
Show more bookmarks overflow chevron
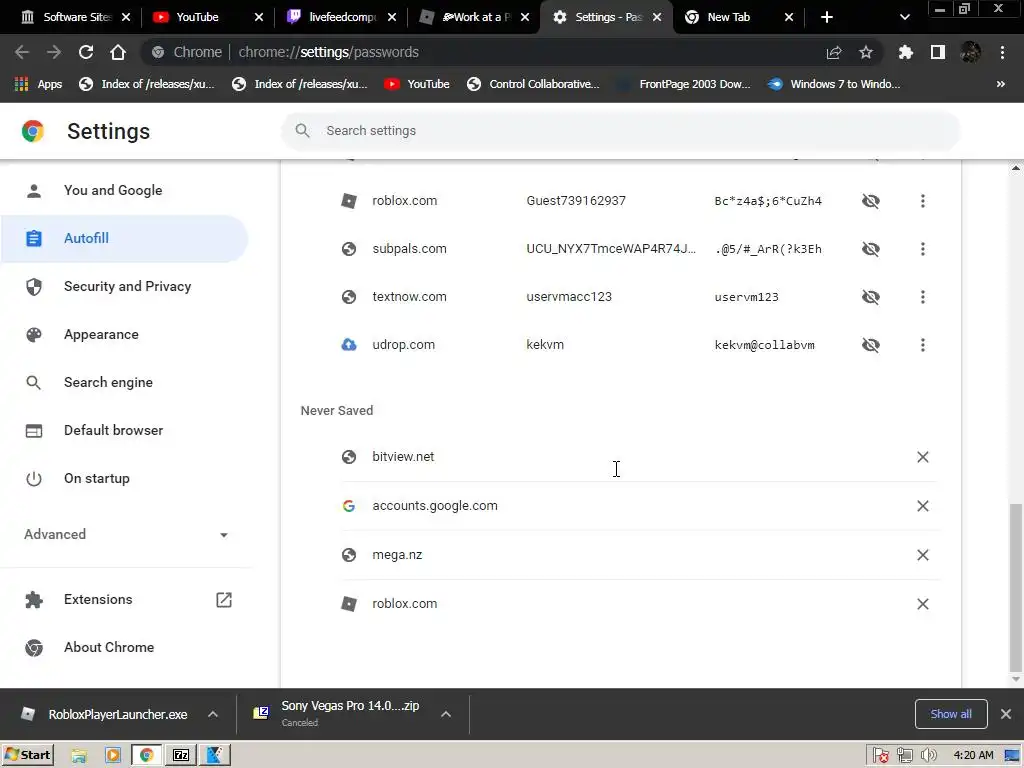point(1000,84)
